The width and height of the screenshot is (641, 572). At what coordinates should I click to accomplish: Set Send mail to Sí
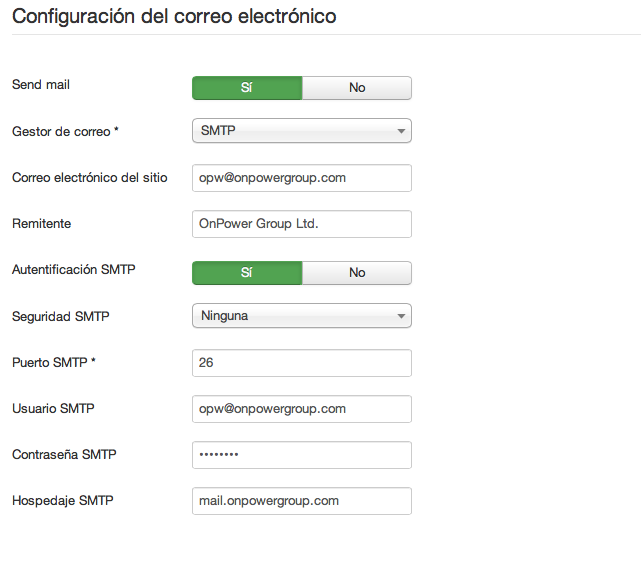click(x=247, y=88)
